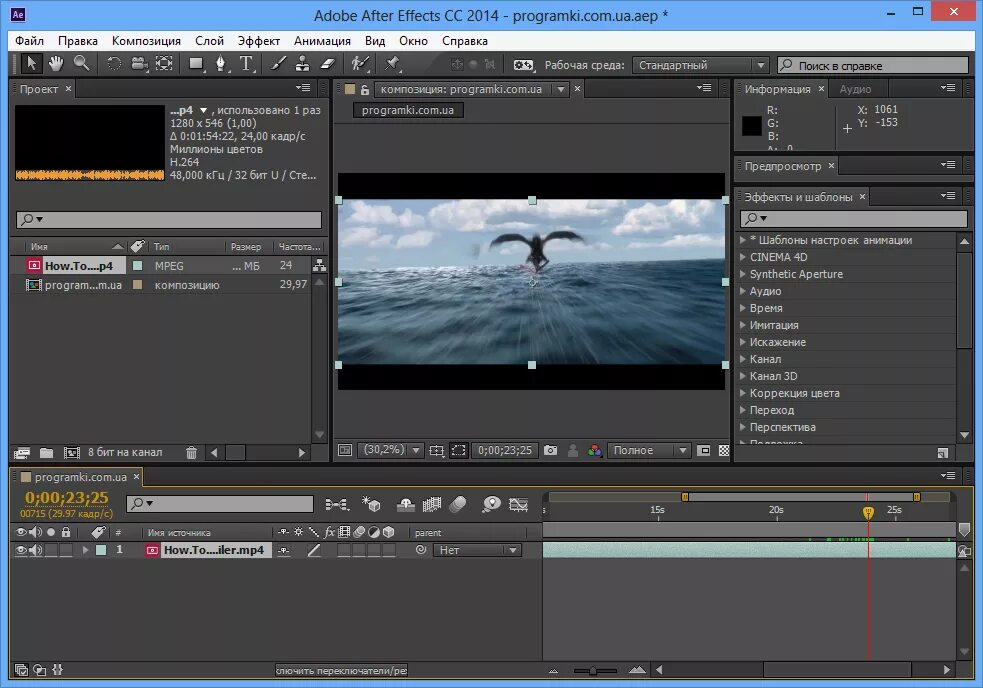Click the Поиск в справке search field

click(x=873, y=65)
